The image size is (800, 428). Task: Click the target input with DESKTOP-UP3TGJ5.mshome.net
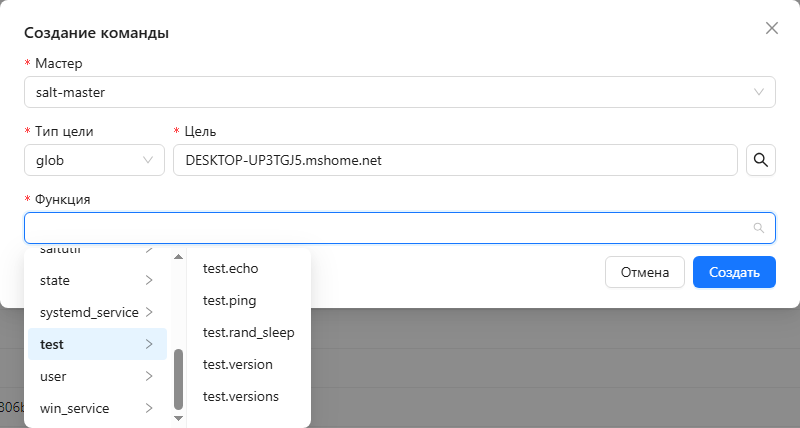(x=455, y=160)
